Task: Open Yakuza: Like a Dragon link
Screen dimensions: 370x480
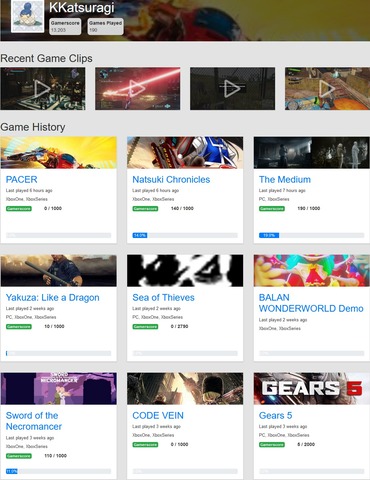Action: (x=52, y=297)
